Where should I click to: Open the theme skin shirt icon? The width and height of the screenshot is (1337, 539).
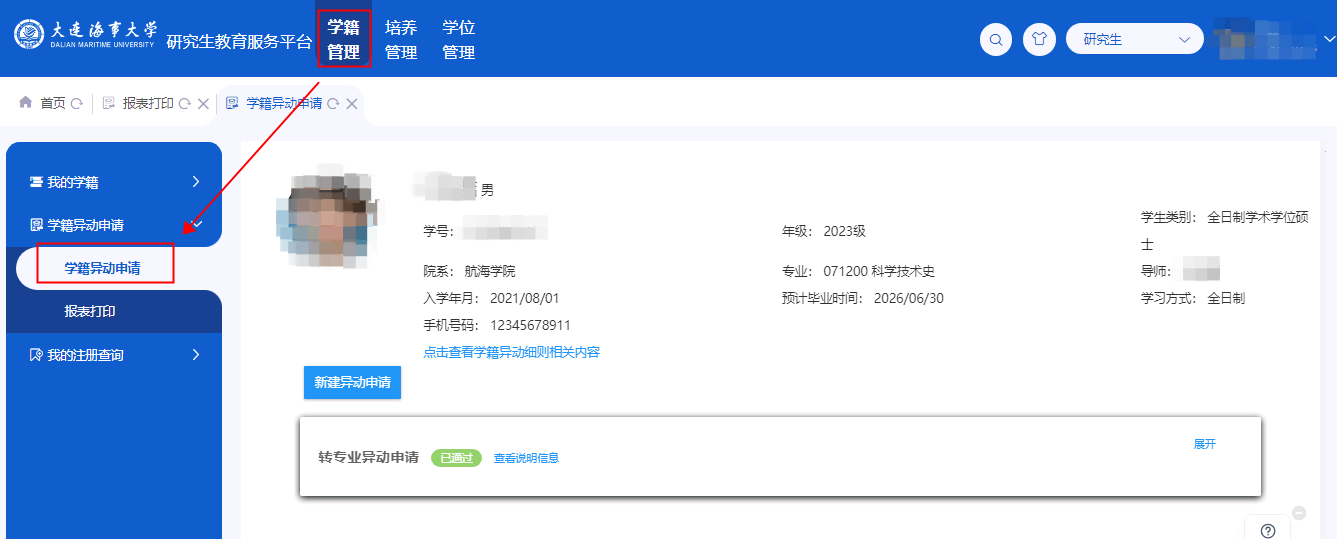tap(1039, 40)
